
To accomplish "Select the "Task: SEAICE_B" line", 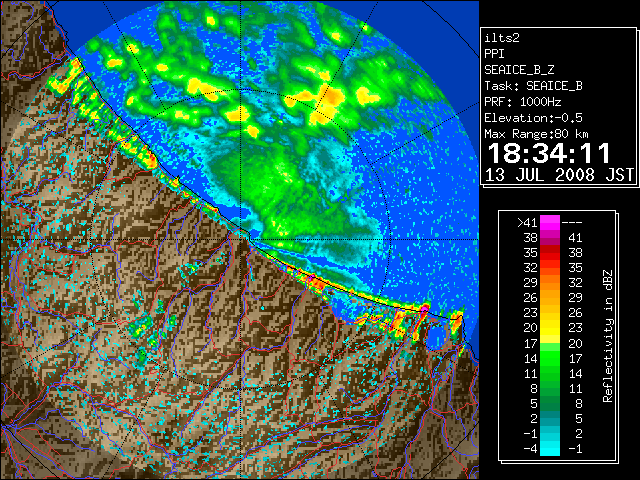I will pos(533,86).
